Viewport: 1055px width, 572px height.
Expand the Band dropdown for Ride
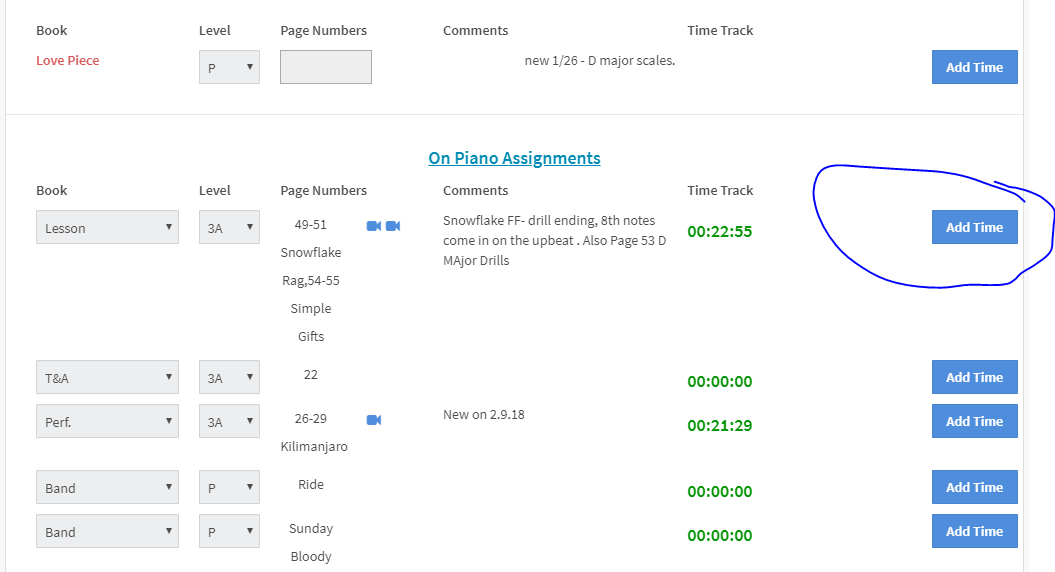(x=108, y=487)
